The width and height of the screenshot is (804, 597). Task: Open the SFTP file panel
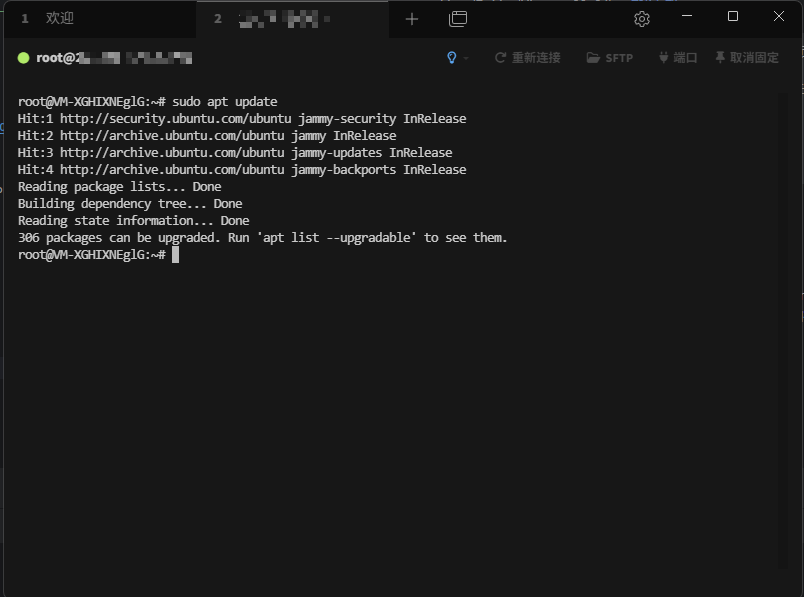(610, 58)
